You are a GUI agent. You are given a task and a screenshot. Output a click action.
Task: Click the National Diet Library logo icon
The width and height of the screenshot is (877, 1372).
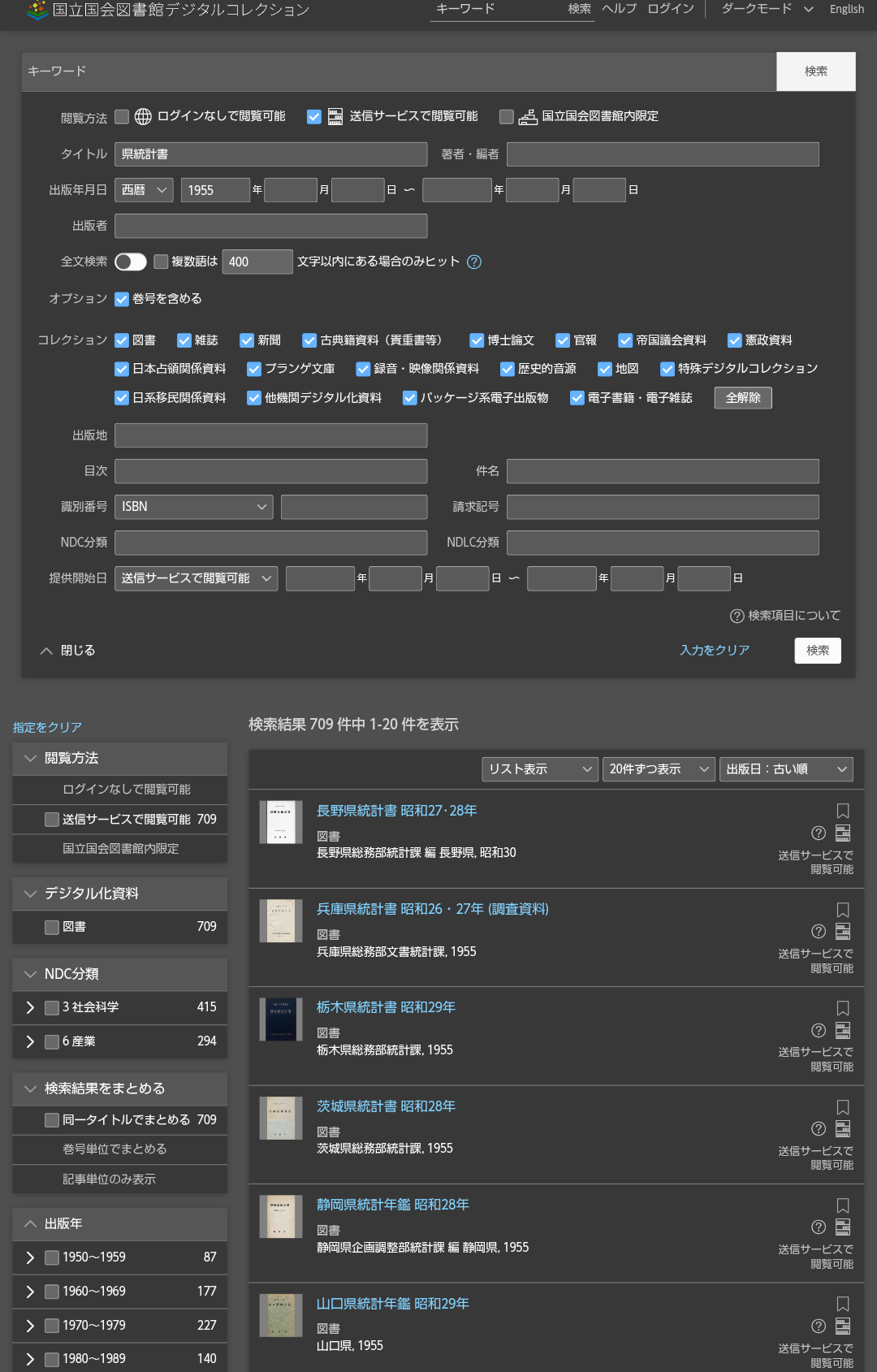click(37, 10)
